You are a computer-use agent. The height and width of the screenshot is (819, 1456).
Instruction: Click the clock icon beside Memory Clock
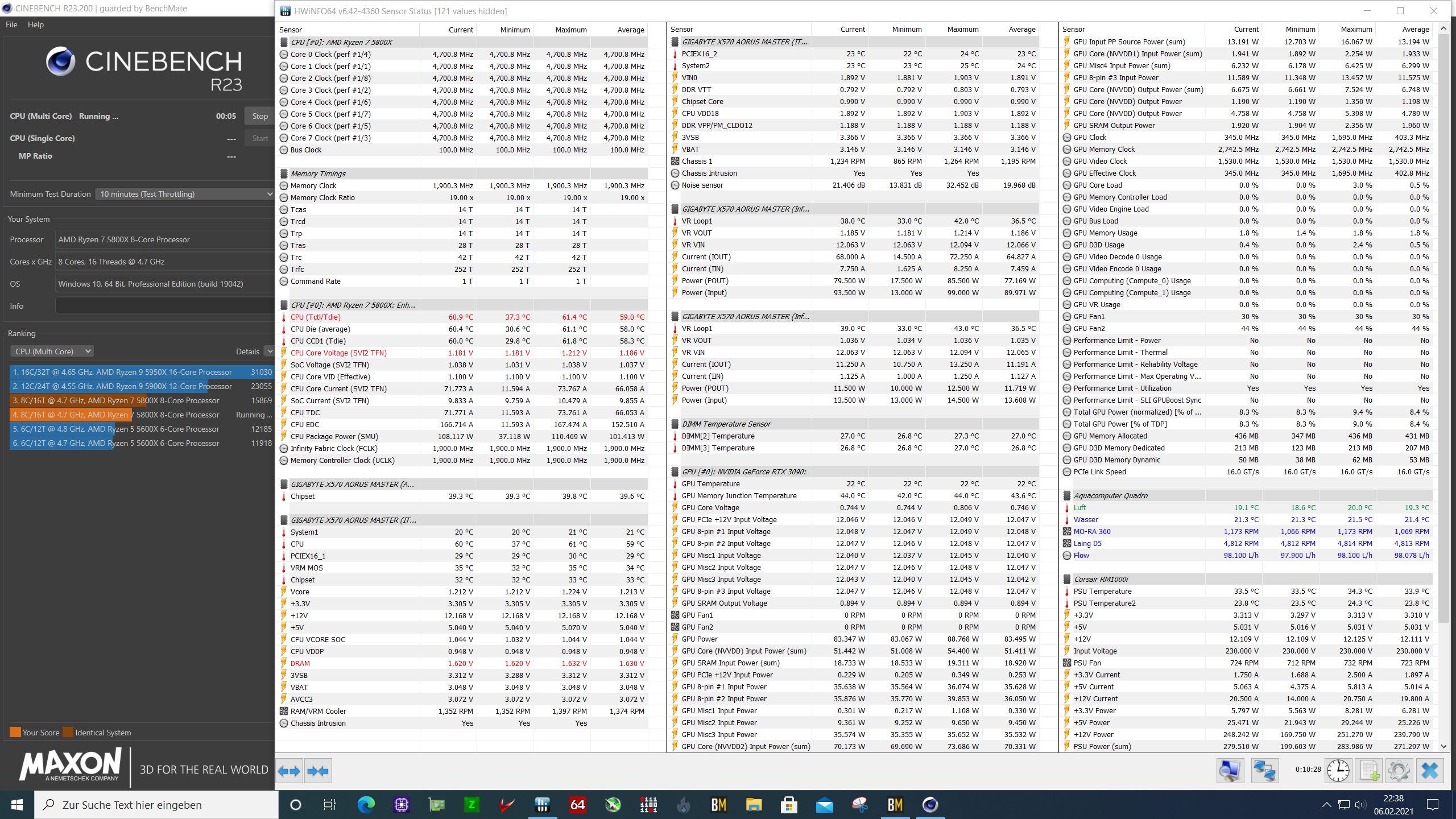pos(284,185)
